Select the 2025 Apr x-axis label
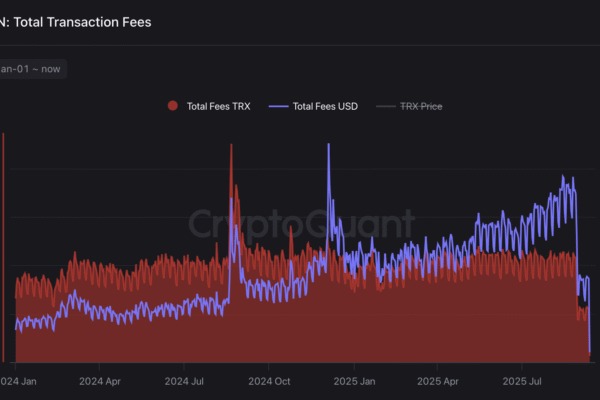 437,381
